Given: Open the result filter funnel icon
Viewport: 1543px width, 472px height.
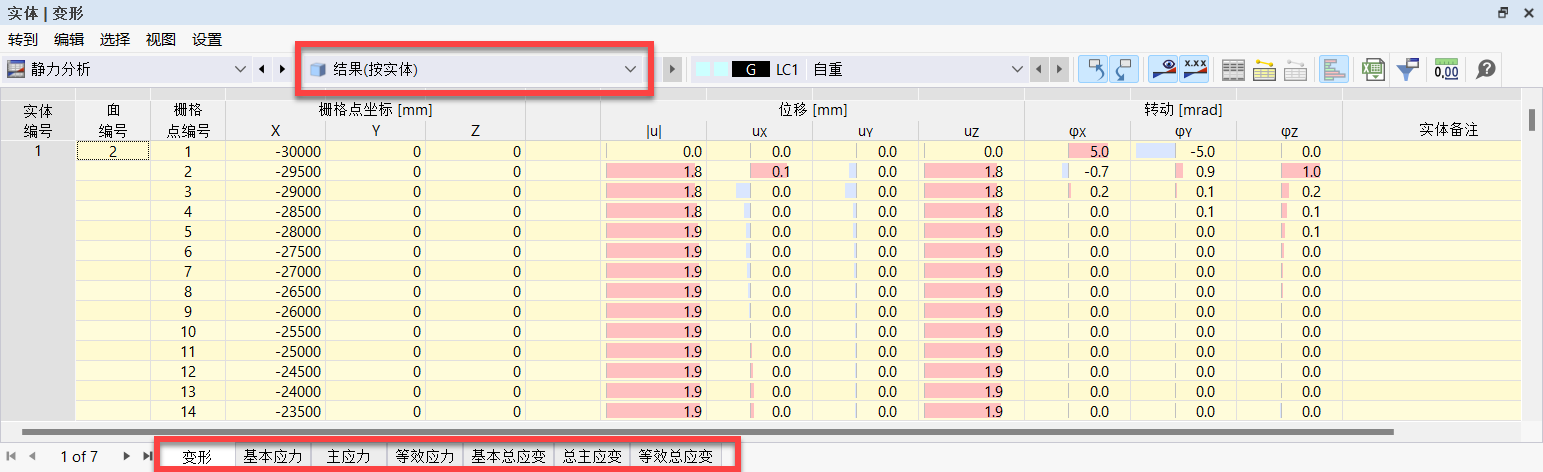Looking at the screenshot, I should click(x=1408, y=69).
